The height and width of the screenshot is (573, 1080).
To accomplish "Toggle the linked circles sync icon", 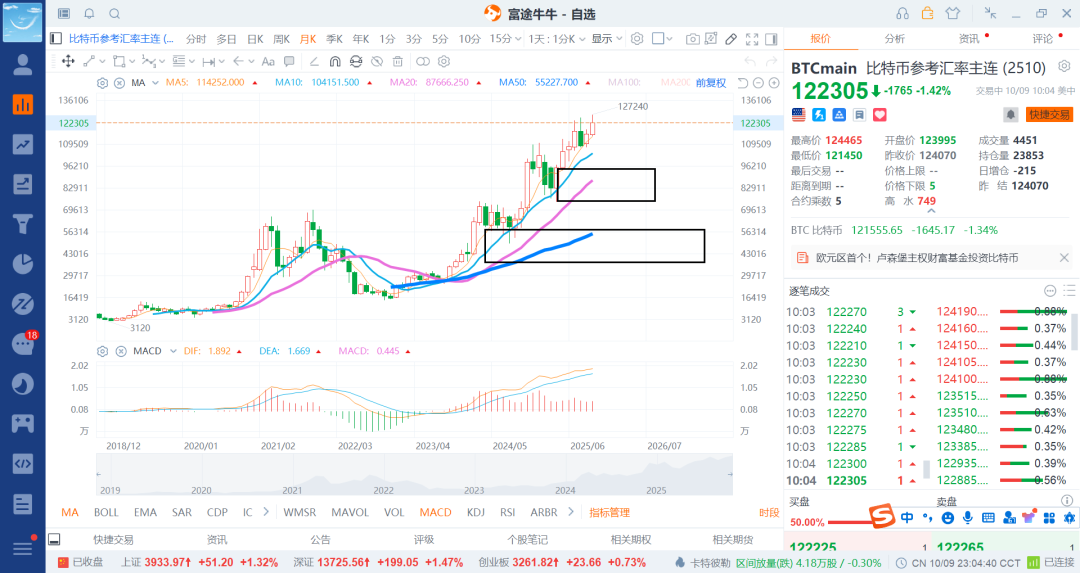I will (x=423, y=61).
